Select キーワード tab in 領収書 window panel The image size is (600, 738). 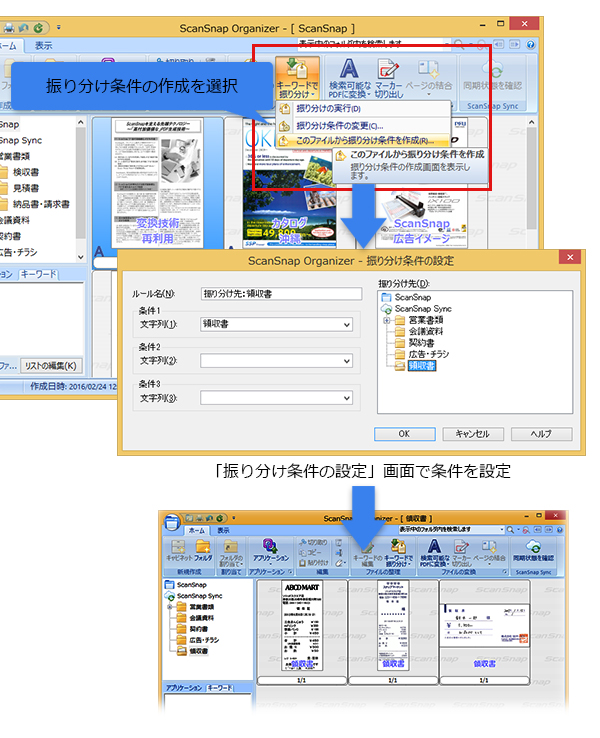click(x=220, y=688)
